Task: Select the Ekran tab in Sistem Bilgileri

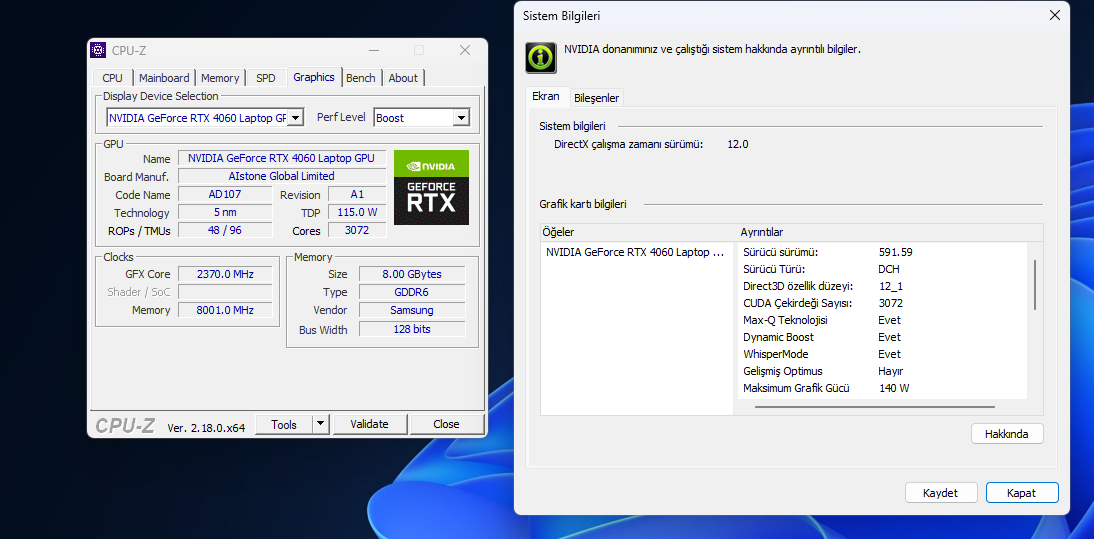Action: (x=546, y=96)
